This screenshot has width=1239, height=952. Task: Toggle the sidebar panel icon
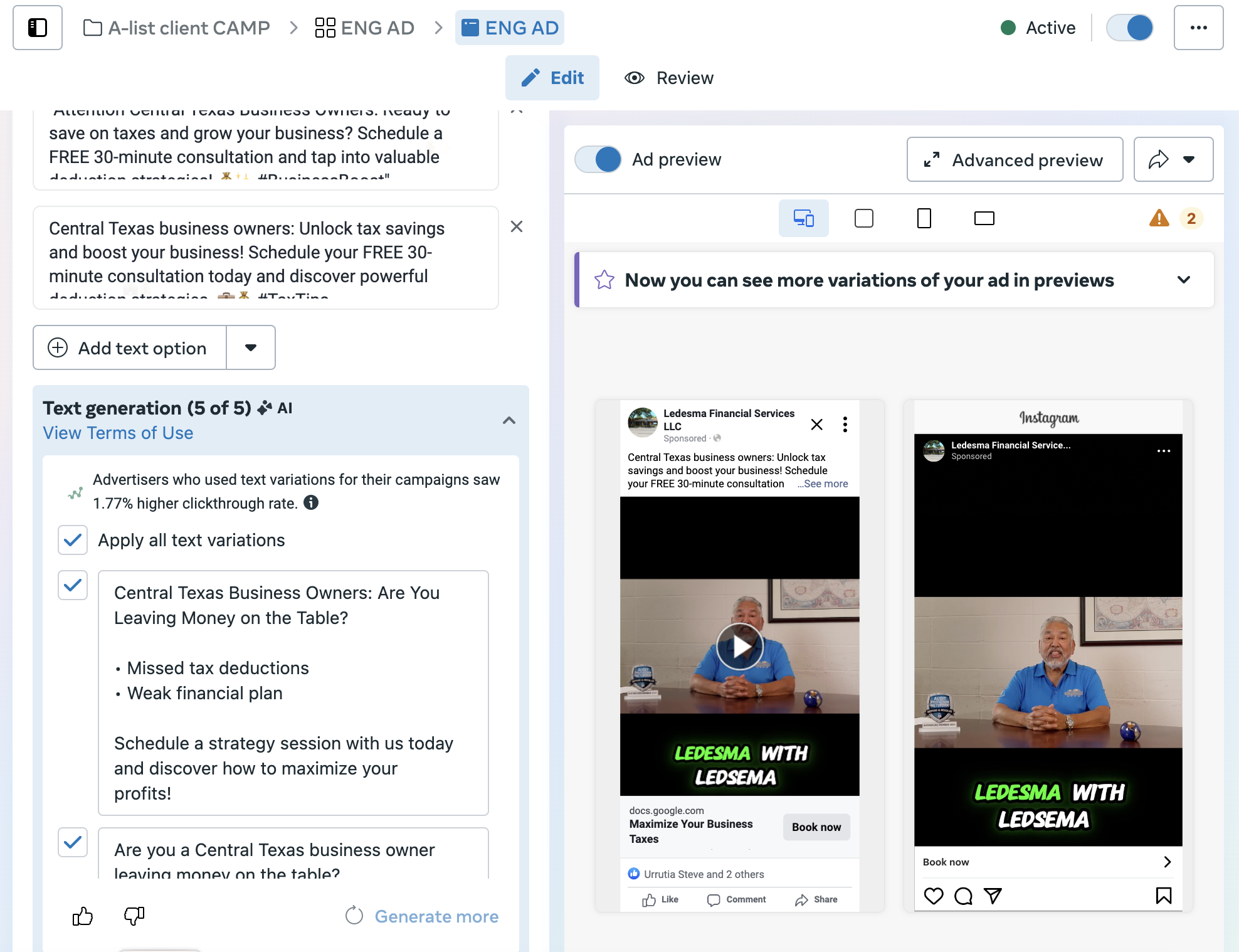click(38, 28)
